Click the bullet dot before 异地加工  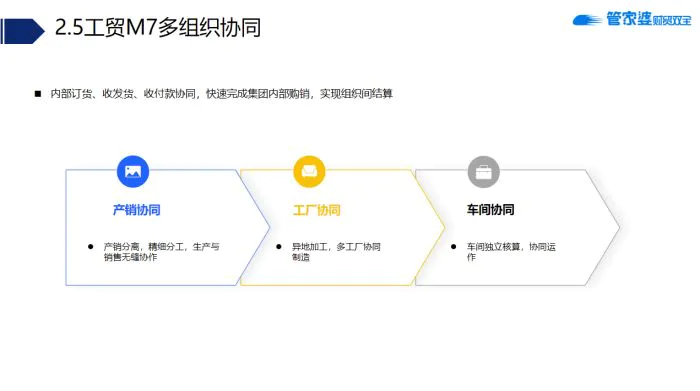[x=279, y=246]
